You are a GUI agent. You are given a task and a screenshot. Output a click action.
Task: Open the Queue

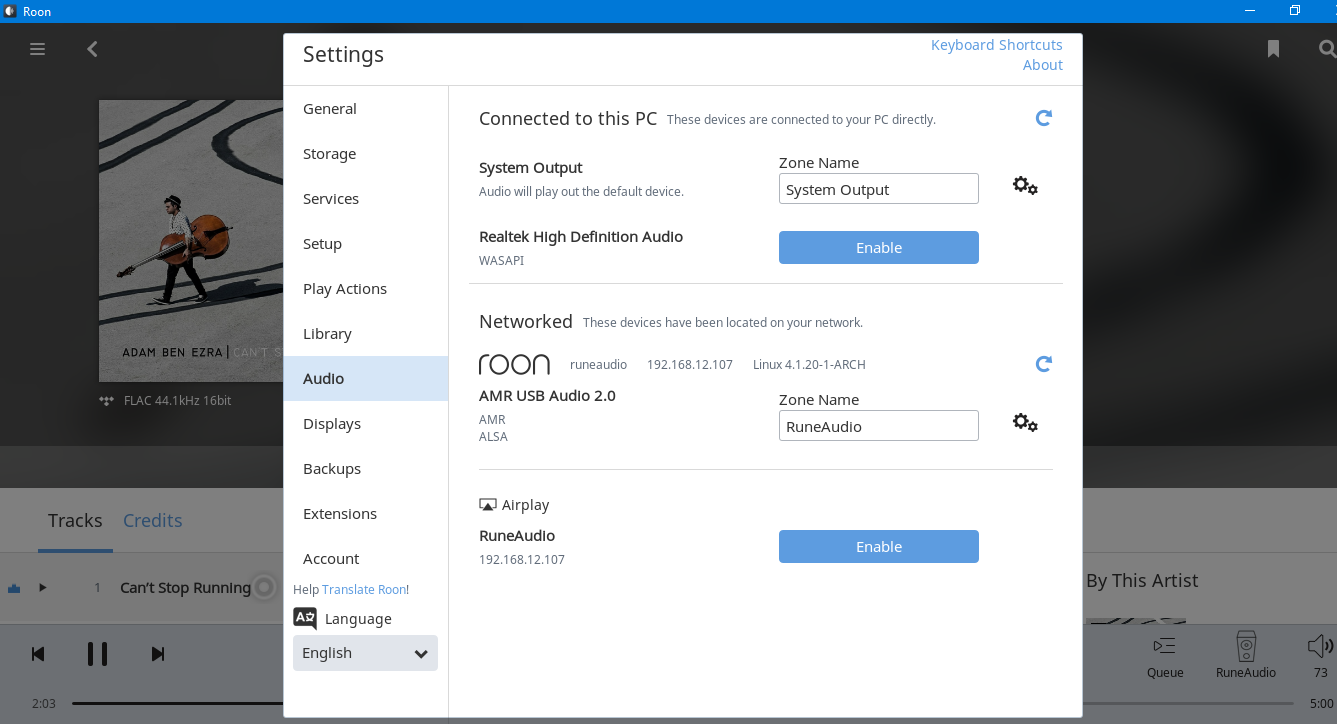pyautogui.click(x=1165, y=655)
